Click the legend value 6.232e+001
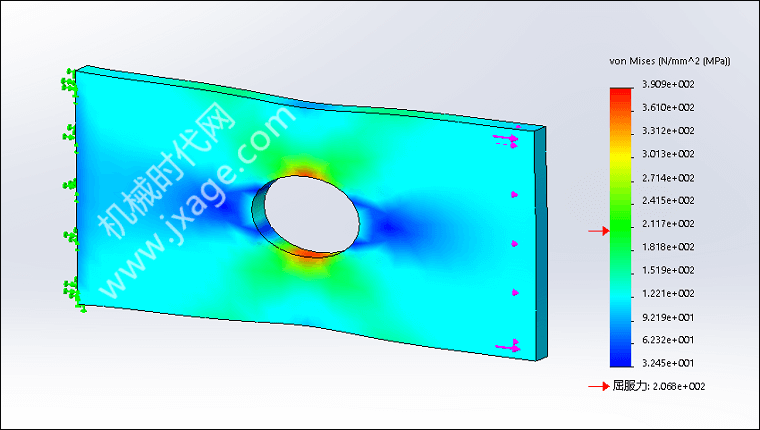760x430 pixels. tap(668, 340)
